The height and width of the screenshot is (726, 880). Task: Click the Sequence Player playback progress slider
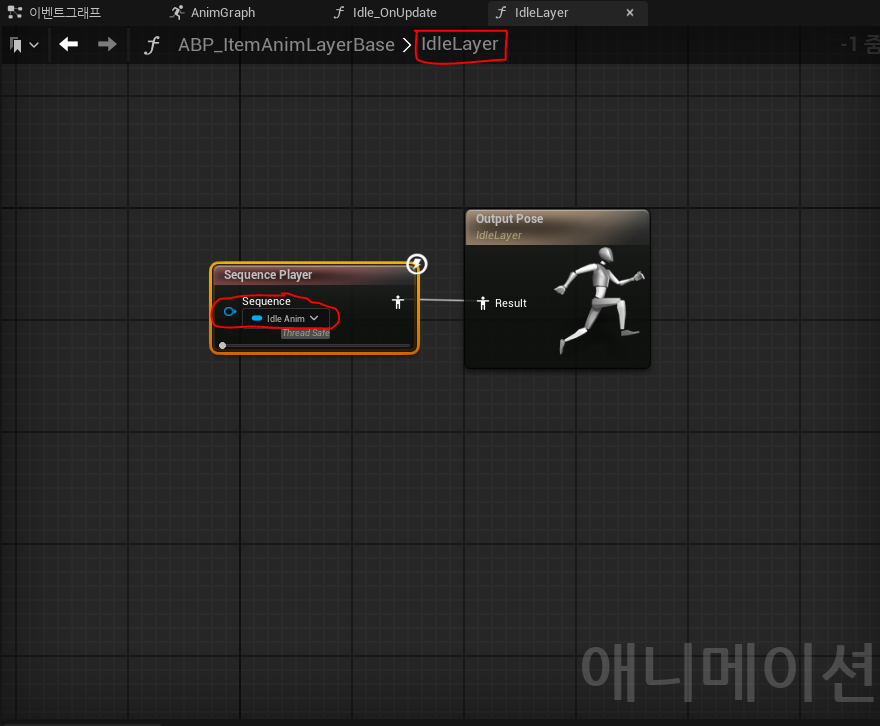315,346
